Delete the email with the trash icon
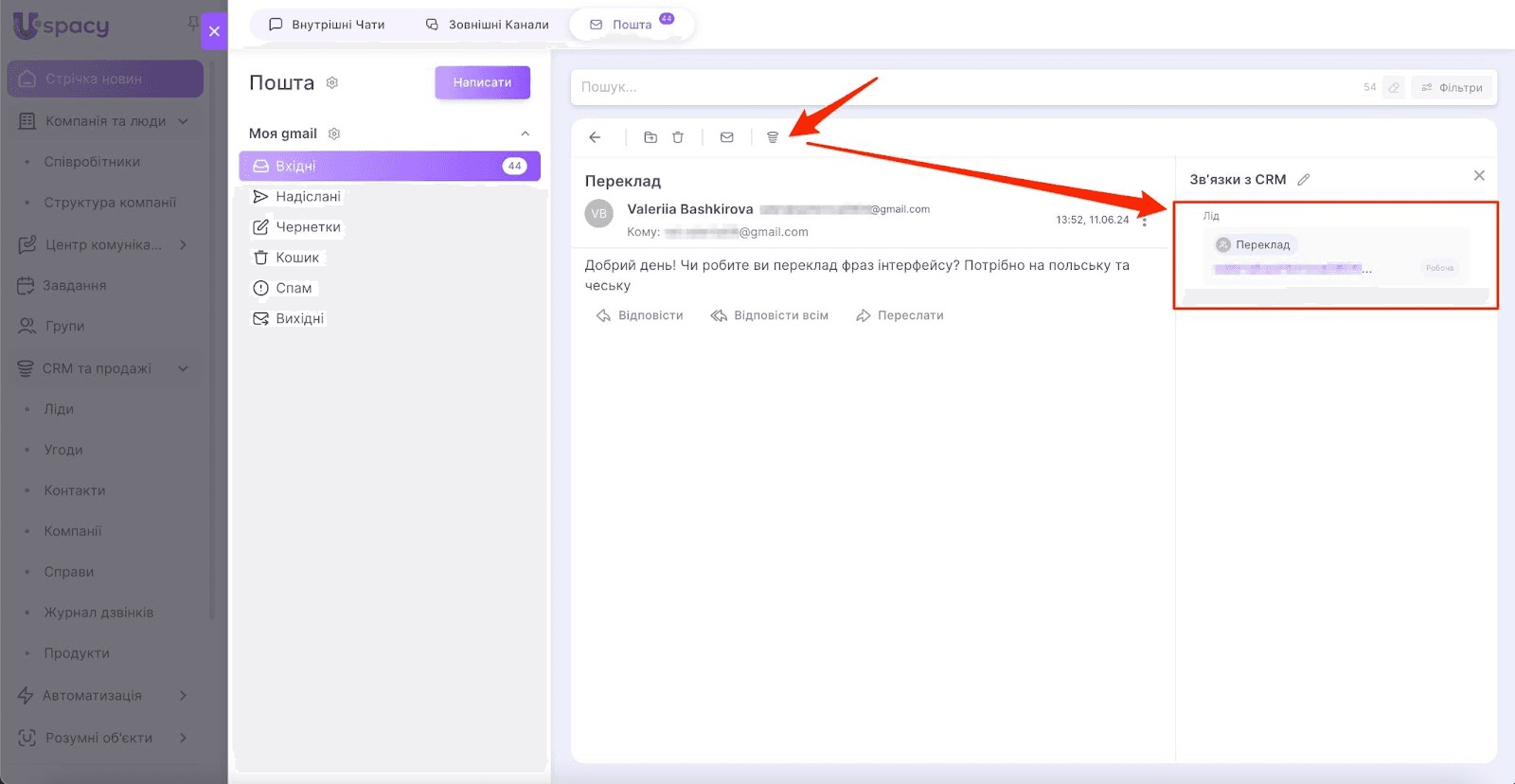The image size is (1515, 784). [x=678, y=137]
